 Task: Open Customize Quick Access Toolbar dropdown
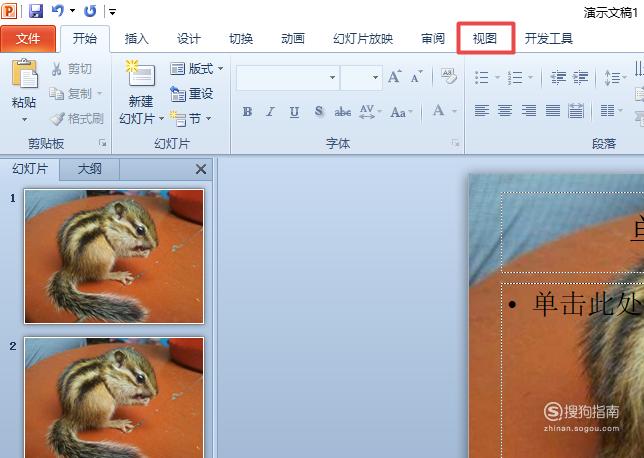(x=112, y=12)
